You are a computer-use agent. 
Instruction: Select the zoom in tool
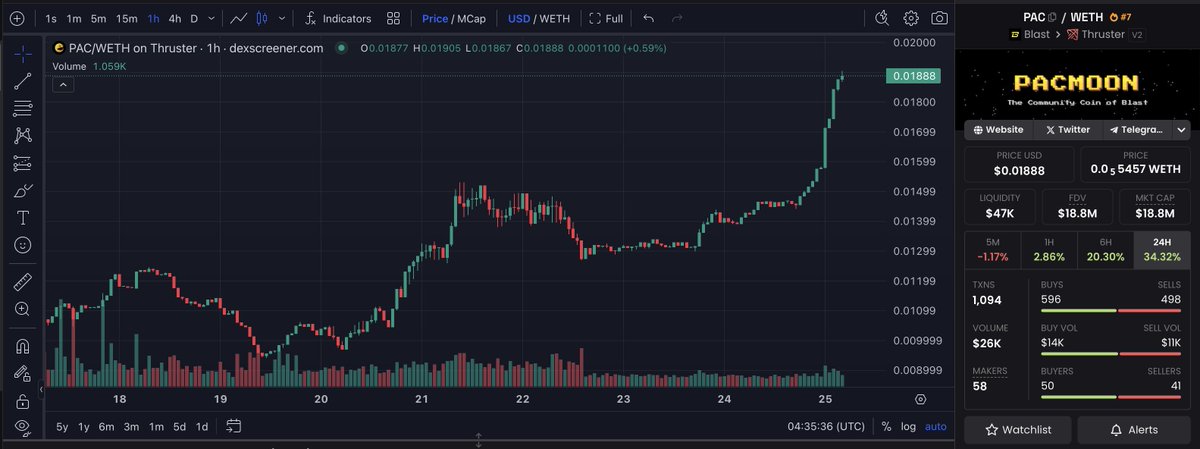click(x=22, y=310)
